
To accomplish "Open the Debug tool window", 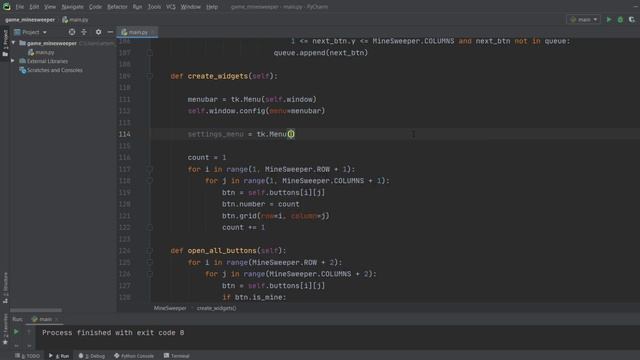I will 92,356.
